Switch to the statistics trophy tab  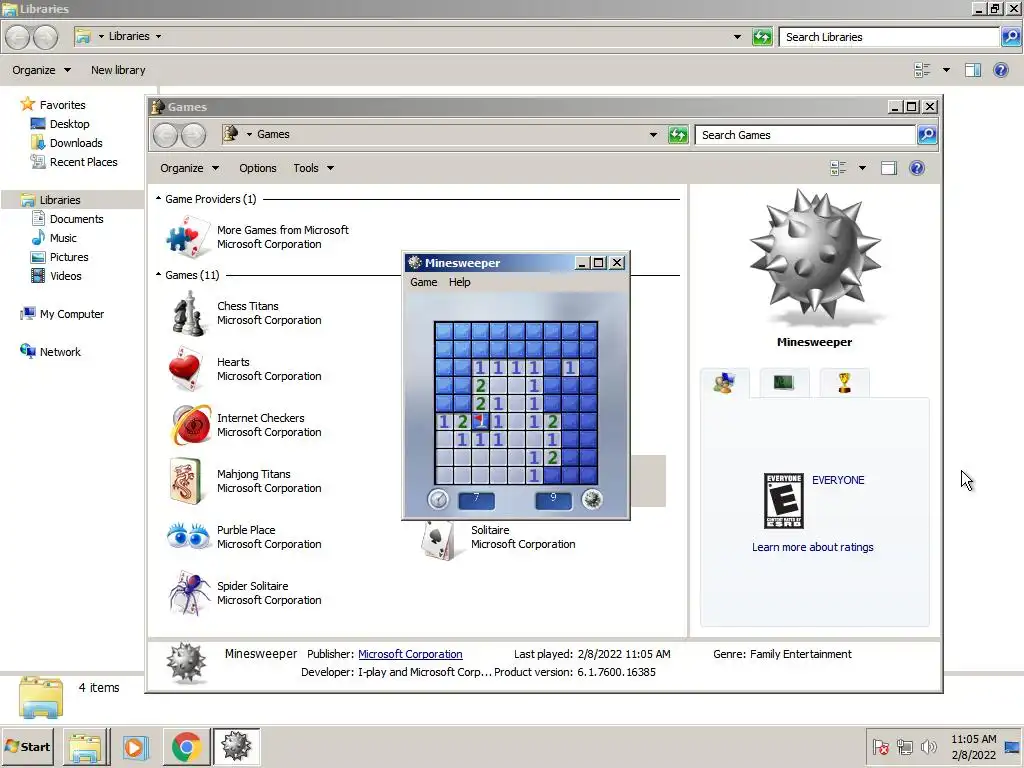844,382
